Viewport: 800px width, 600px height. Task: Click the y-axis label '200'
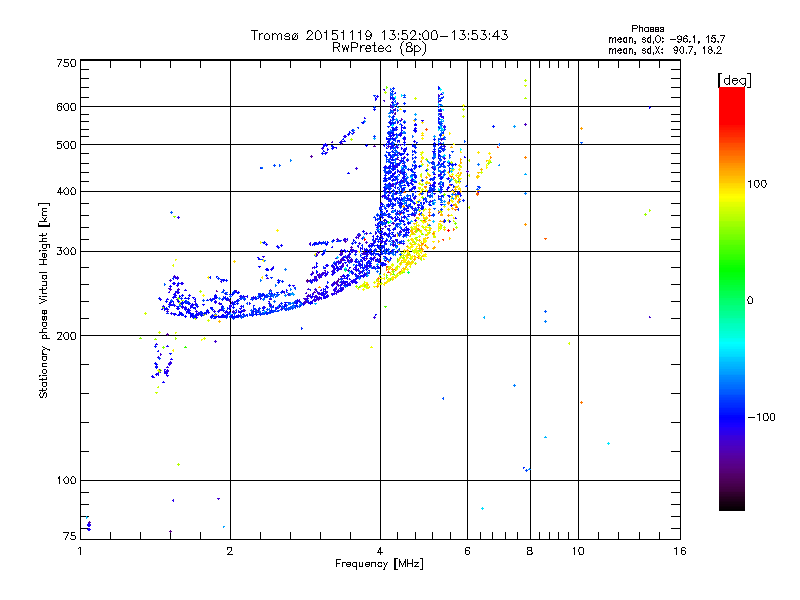click(x=66, y=336)
